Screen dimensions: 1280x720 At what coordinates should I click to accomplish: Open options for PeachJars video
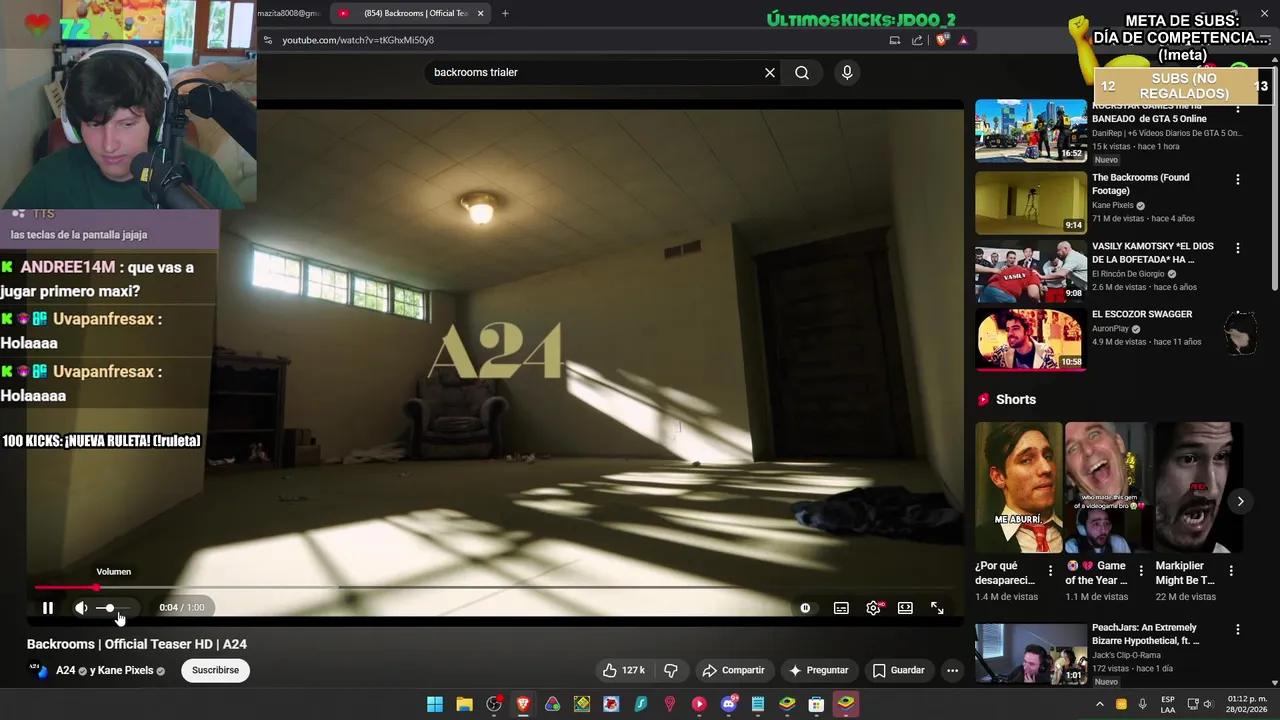click(1237, 630)
